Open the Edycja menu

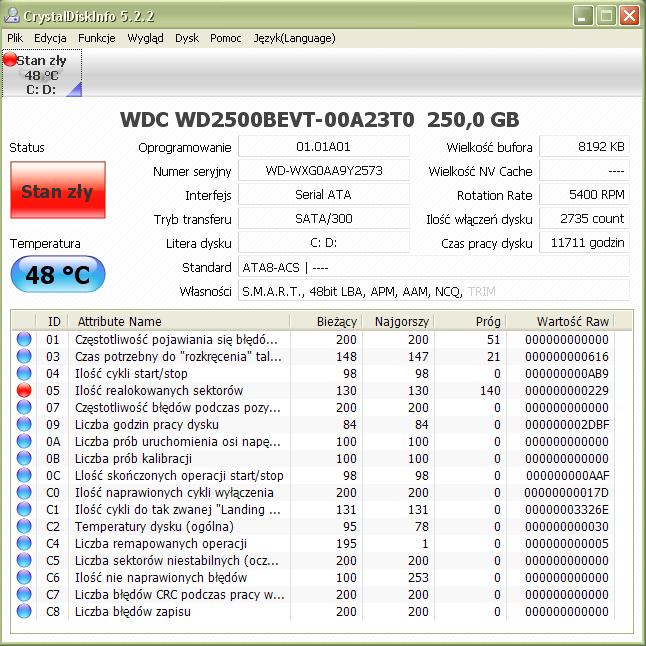point(50,38)
